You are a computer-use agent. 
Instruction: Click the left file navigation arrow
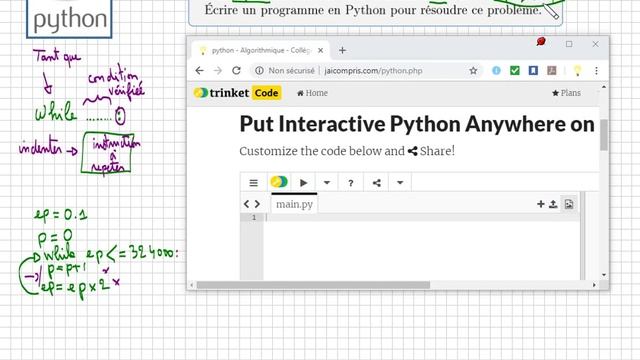[246, 204]
